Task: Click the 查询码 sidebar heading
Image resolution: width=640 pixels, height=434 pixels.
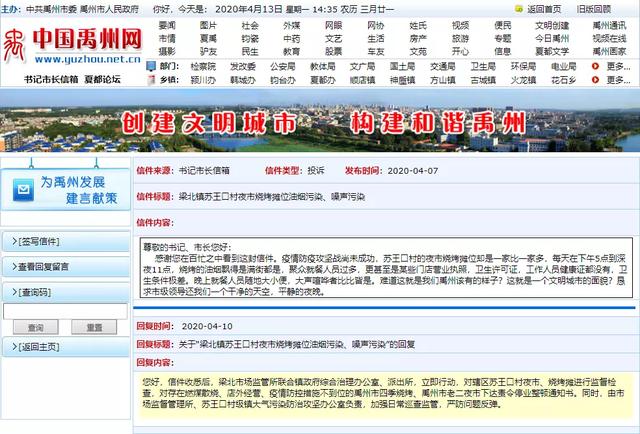Action: [65, 292]
